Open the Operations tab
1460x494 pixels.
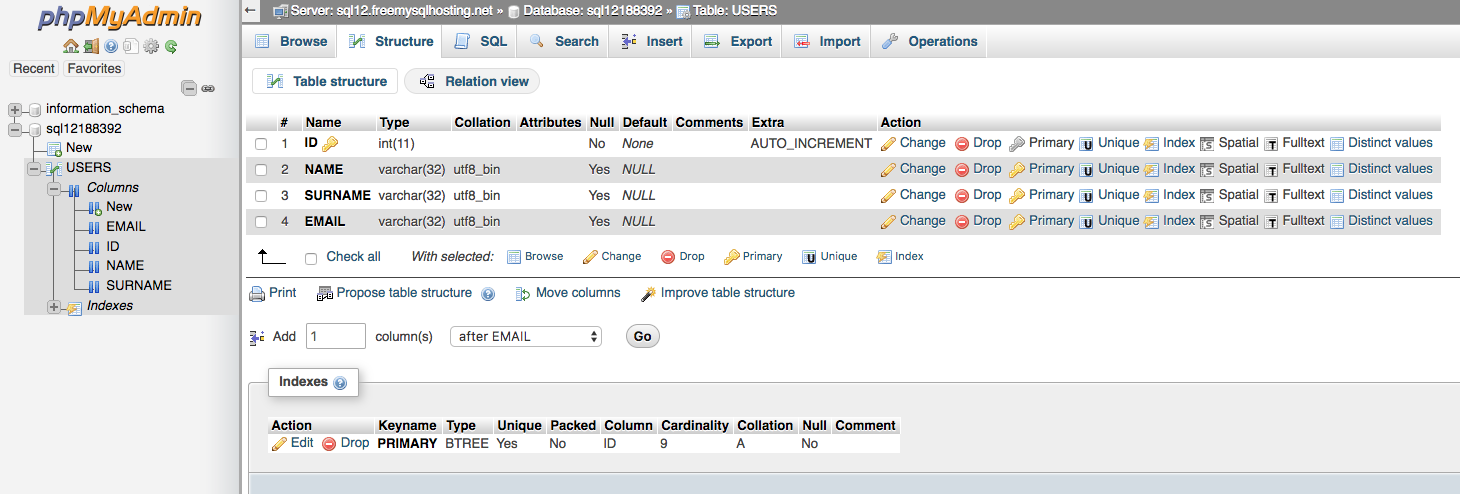click(x=929, y=41)
